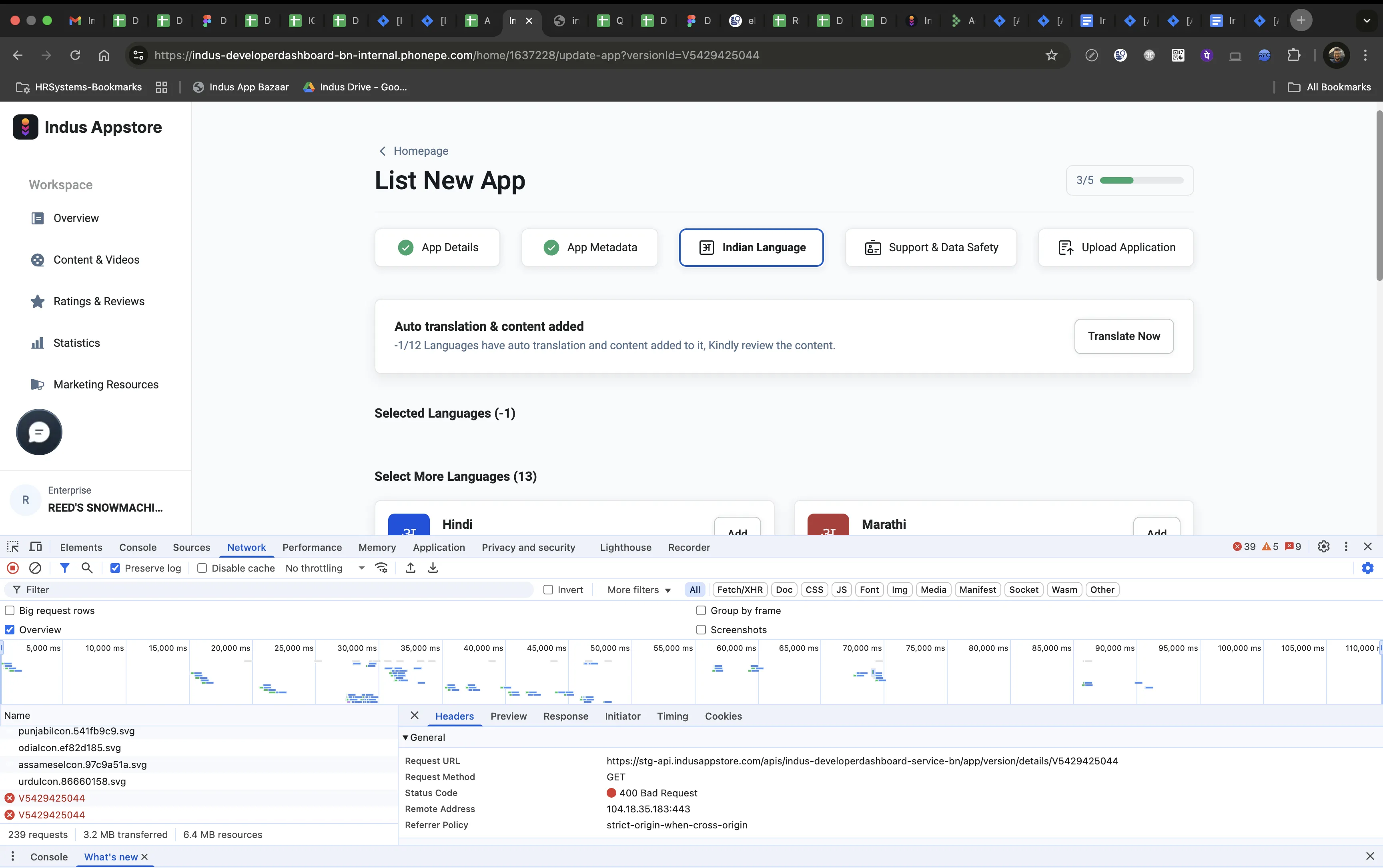Viewport: 1383px width, 868px height.
Task: Switch to the Console DevTools tab
Action: click(138, 548)
